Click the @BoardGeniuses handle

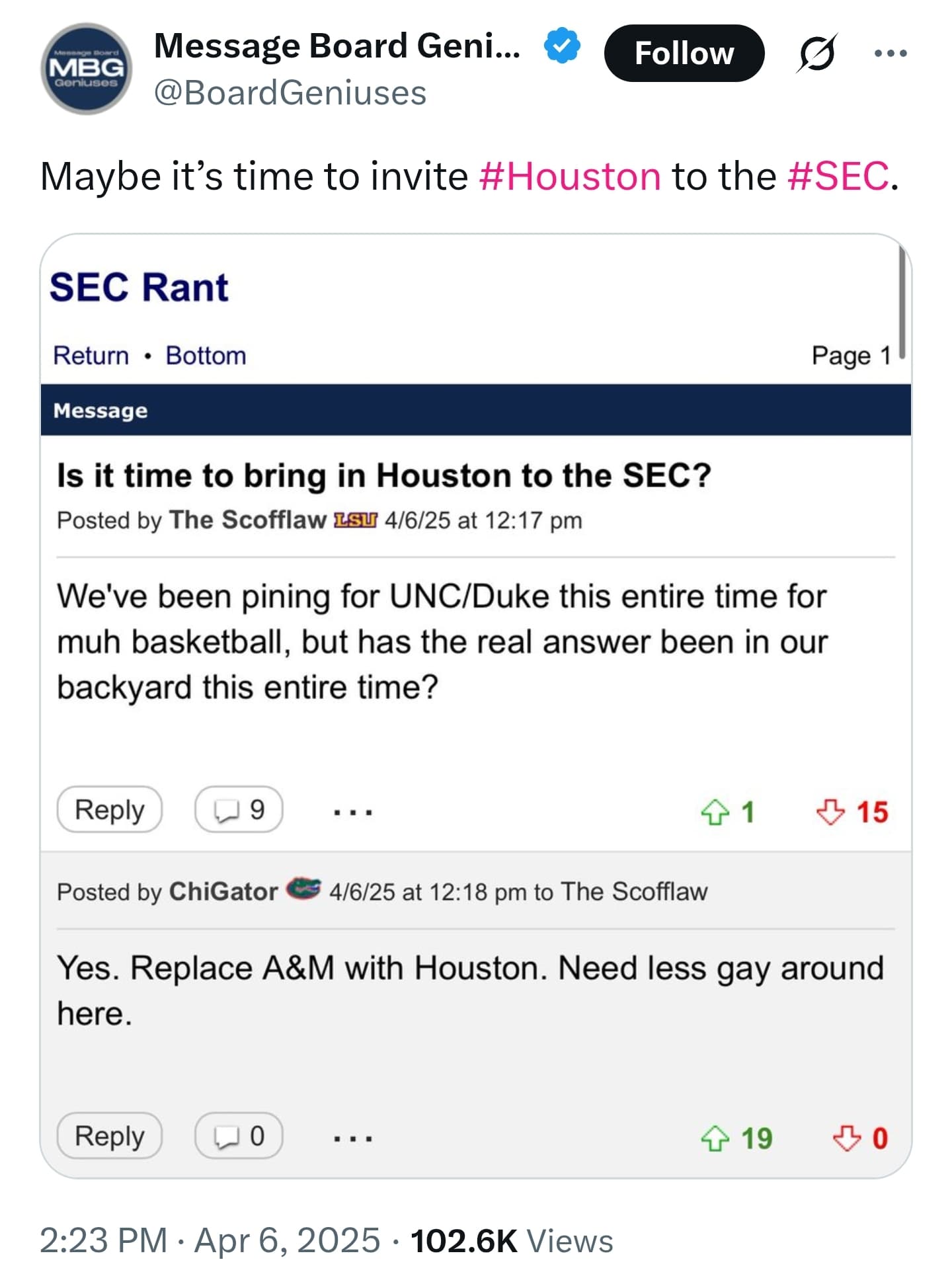[290, 93]
